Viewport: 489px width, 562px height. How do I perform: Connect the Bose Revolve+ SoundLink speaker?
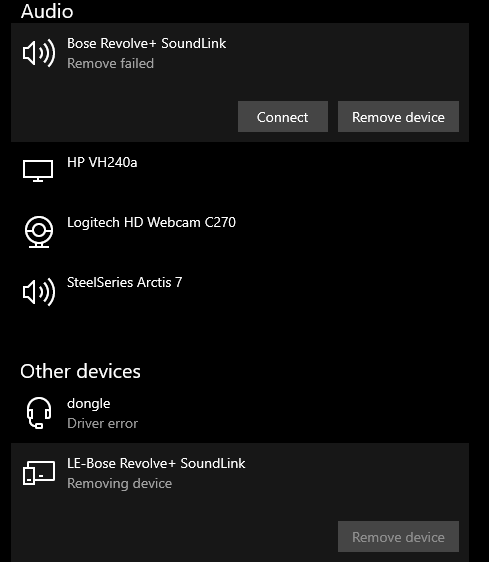pos(283,117)
